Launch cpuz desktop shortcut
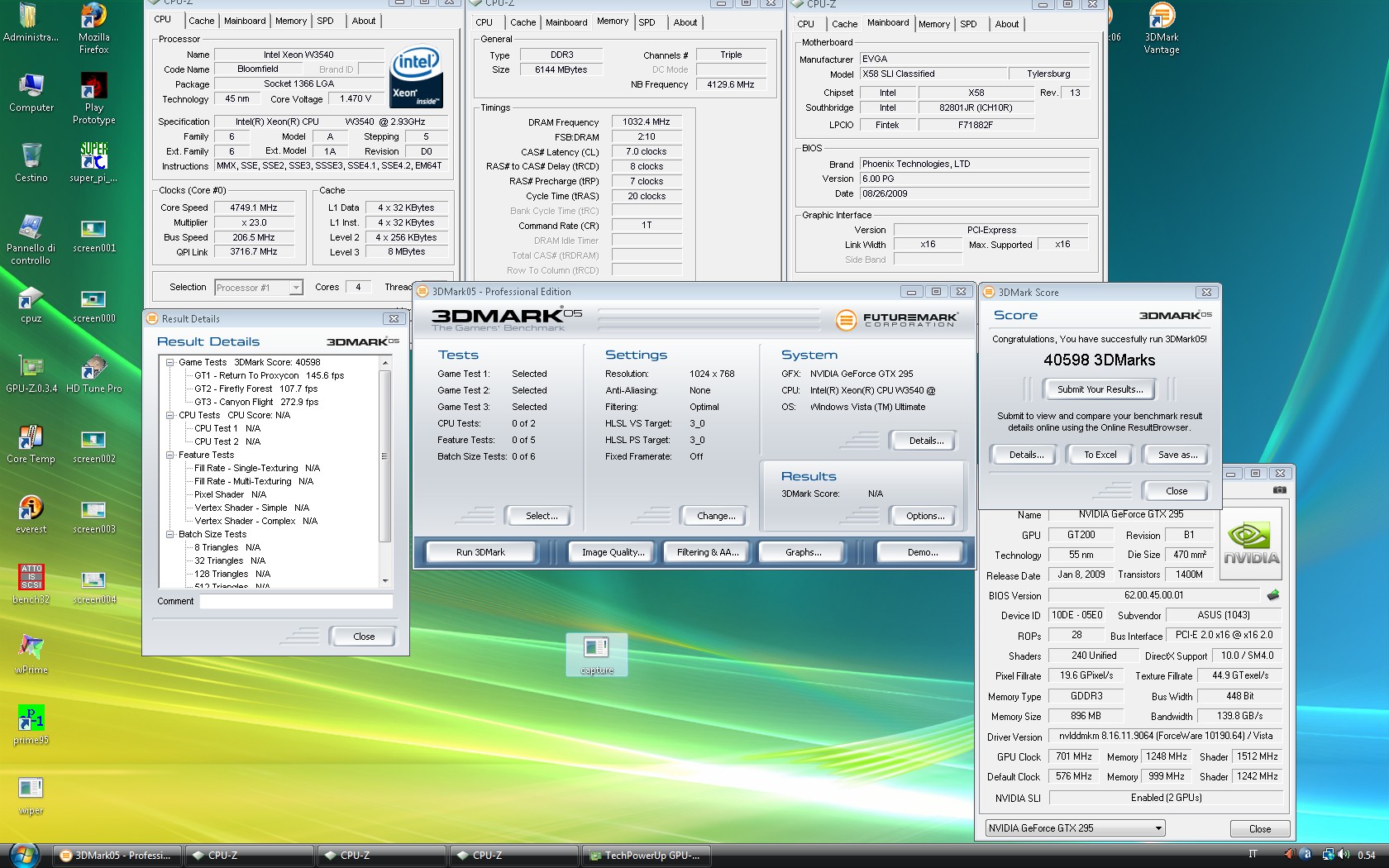 [x=31, y=305]
